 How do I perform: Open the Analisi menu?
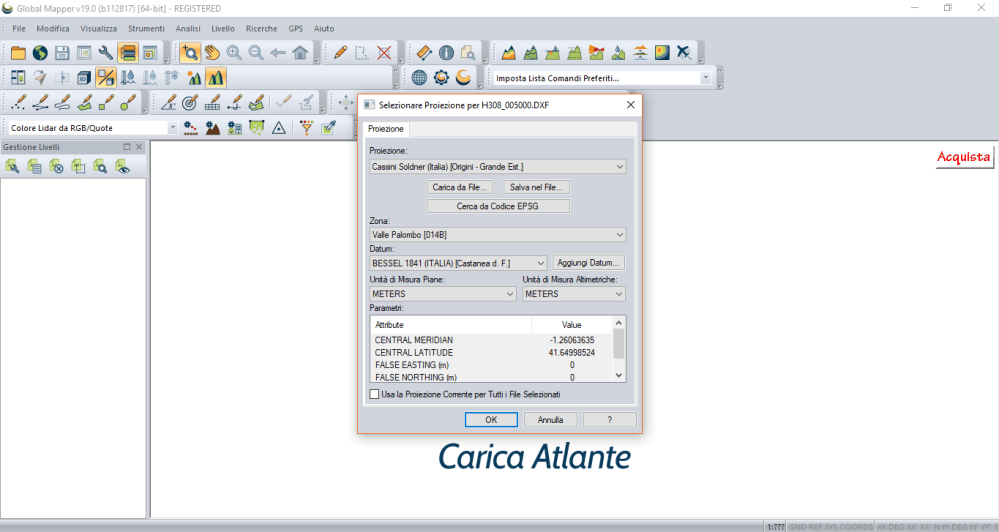point(188,28)
